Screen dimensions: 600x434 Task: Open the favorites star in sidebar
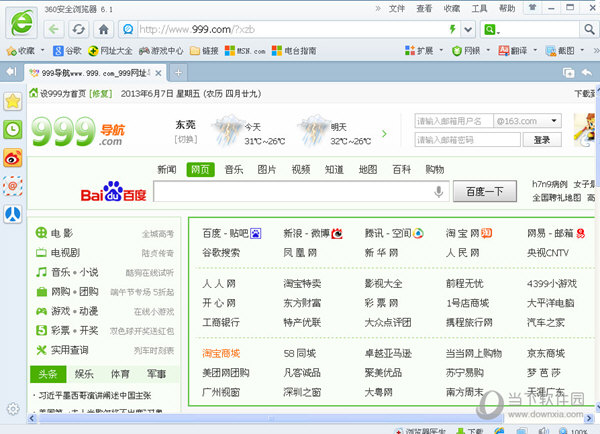tap(13, 101)
